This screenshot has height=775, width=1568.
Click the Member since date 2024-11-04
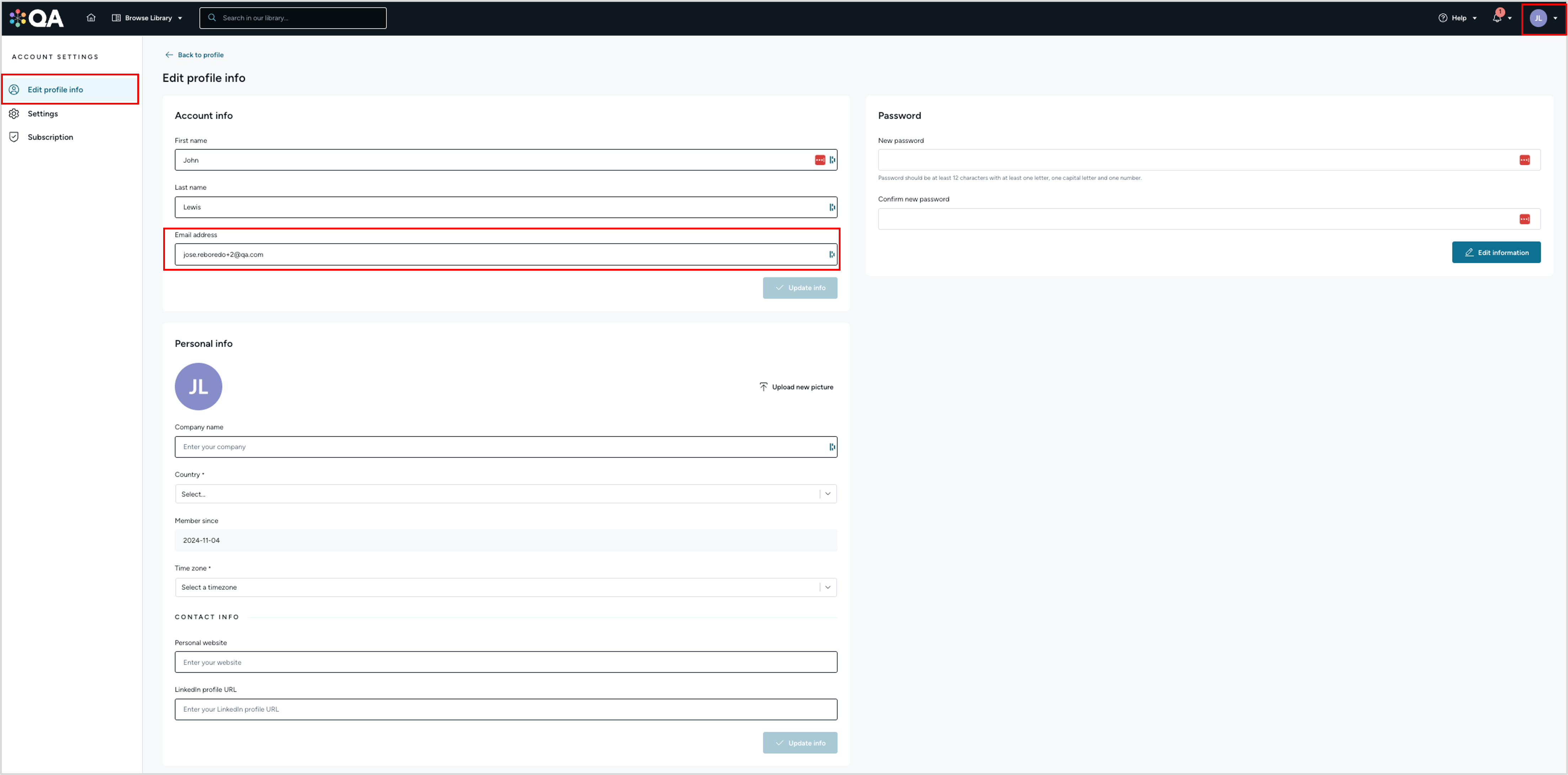(202, 541)
